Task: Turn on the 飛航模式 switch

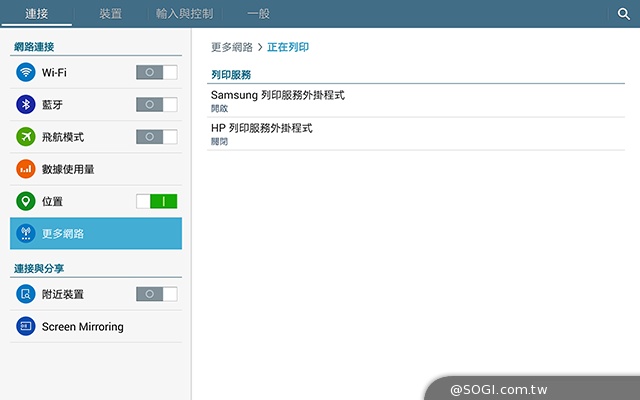Action: coord(157,137)
